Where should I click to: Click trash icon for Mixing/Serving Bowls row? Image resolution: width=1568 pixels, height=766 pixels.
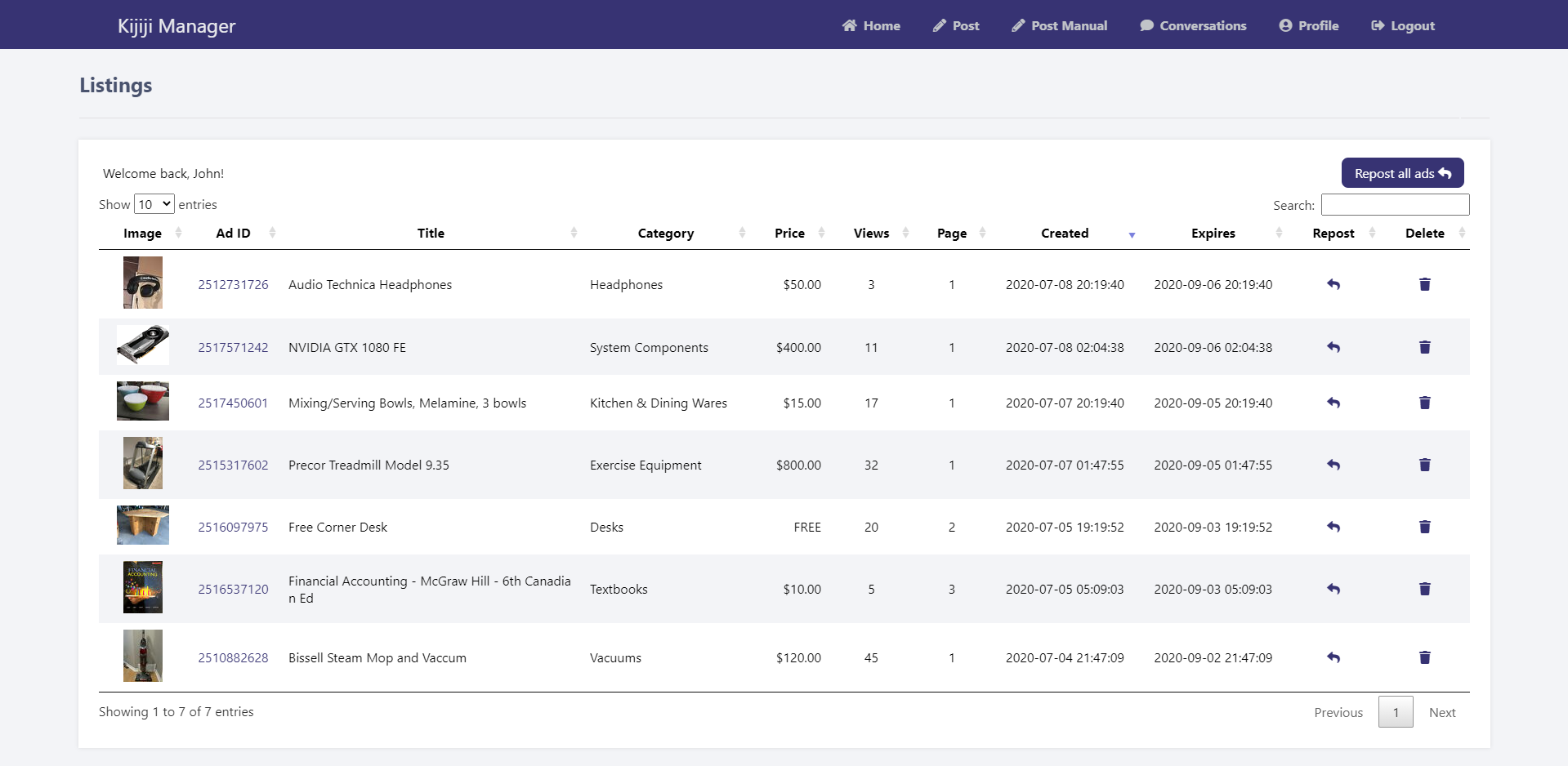click(x=1424, y=403)
